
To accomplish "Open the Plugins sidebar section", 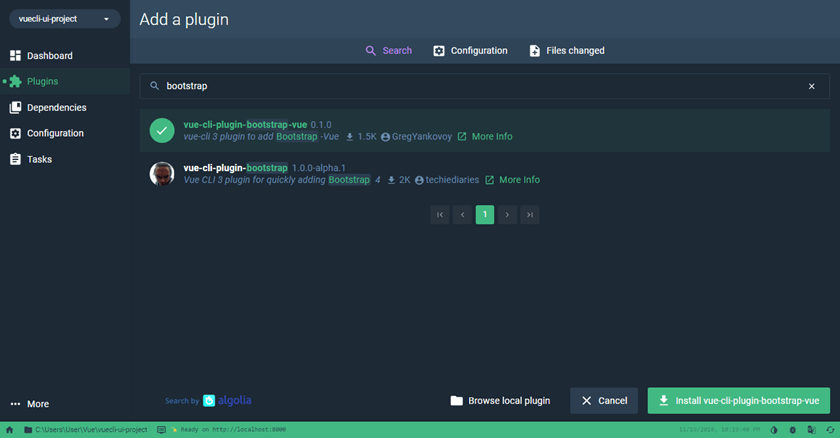I will [x=65, y=81].
